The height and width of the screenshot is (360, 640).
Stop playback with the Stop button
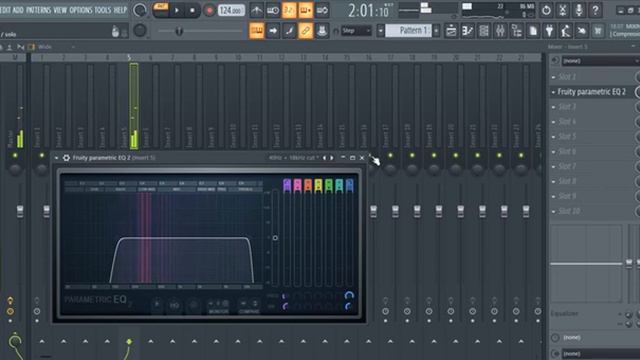192,10
